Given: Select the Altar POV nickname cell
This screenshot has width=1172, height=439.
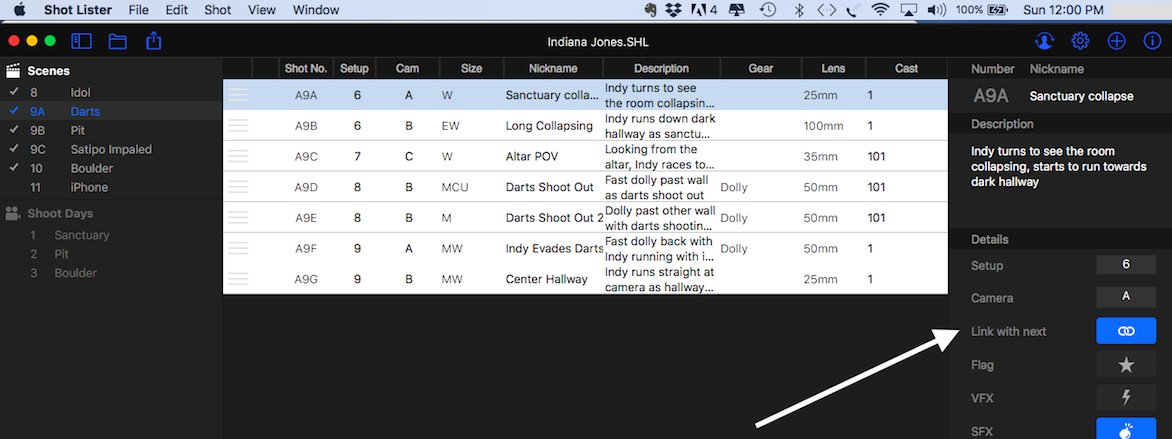Looking at the screenshot, I should coord(531,156).
